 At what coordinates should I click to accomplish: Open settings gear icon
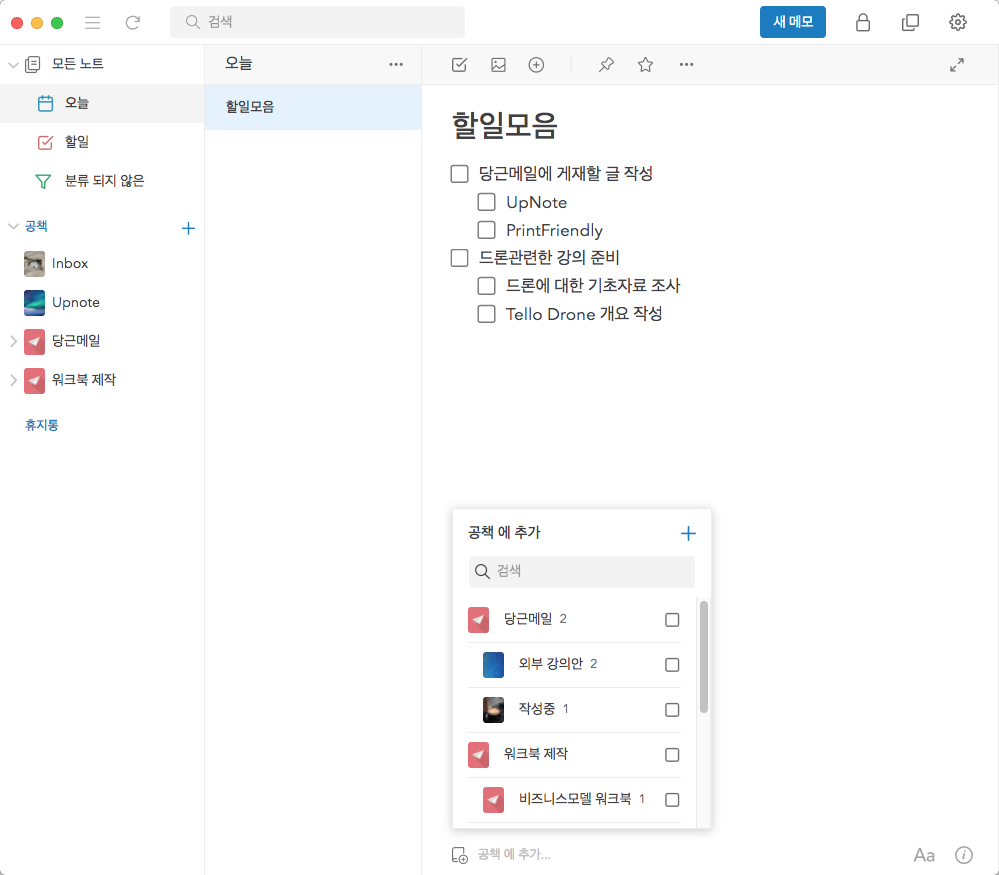coord(958,22)
